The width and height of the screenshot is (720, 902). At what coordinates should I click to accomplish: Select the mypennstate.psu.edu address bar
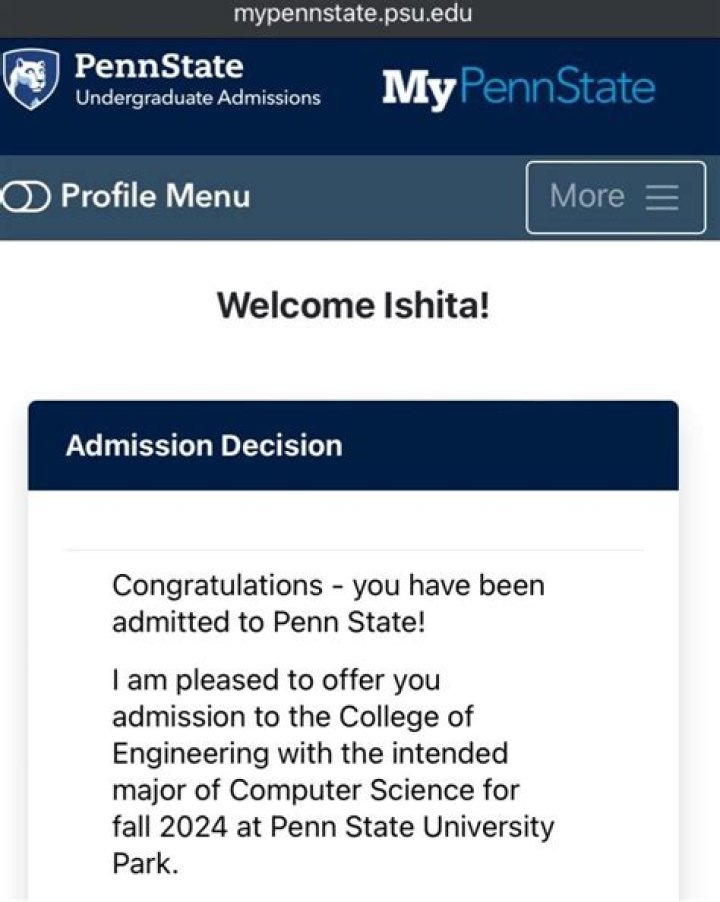tap(353, 14)
